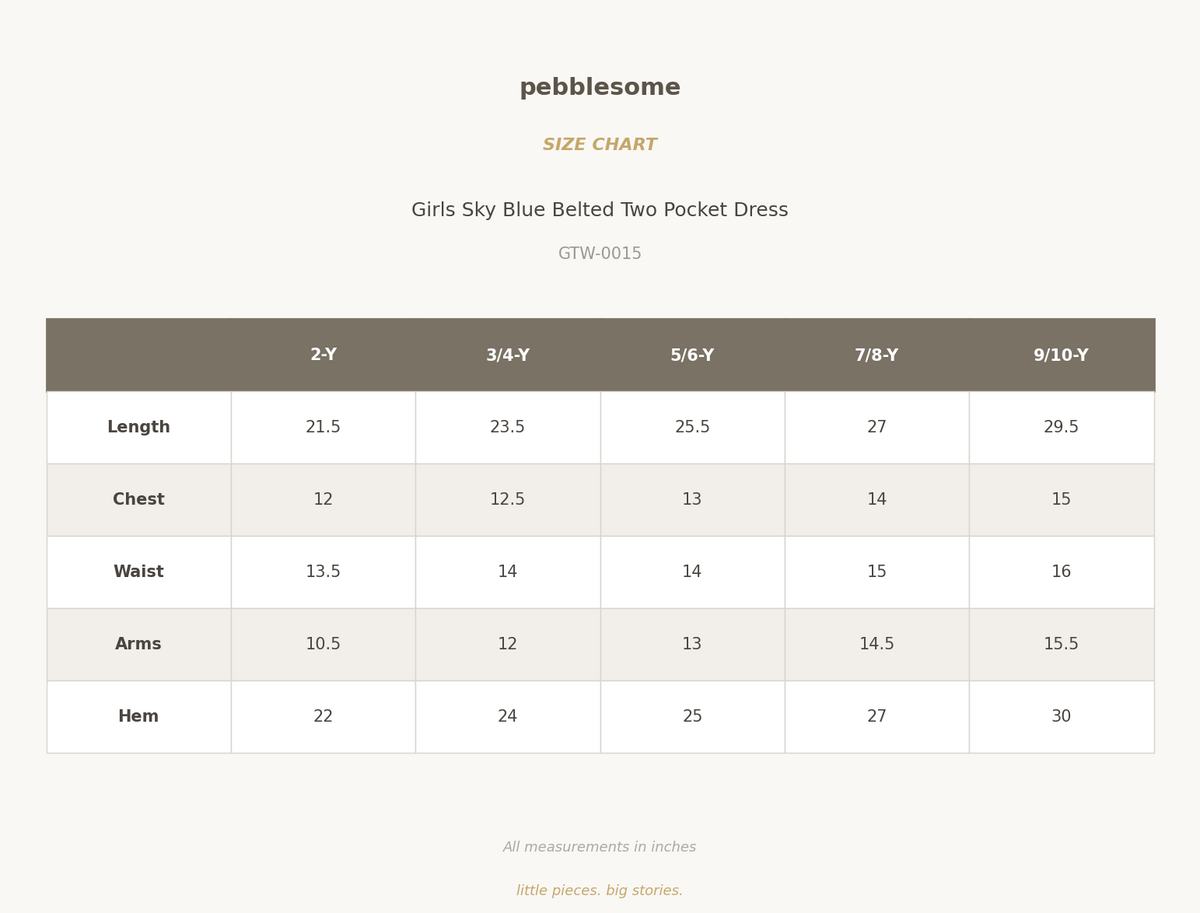Click the 9/10-Y column header
This screenshot has width=1200, height=913.
[1061, 355]
